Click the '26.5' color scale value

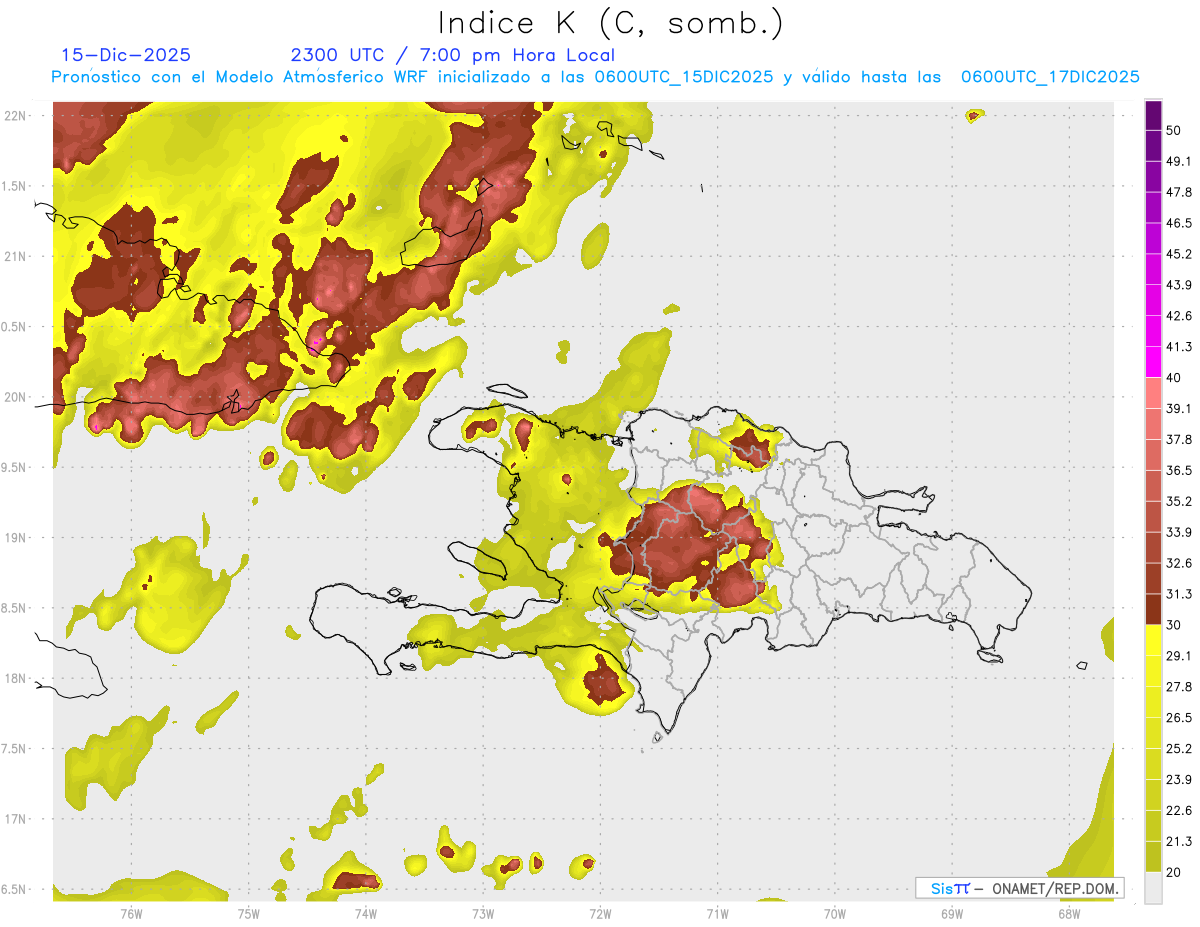point(1180,718)
